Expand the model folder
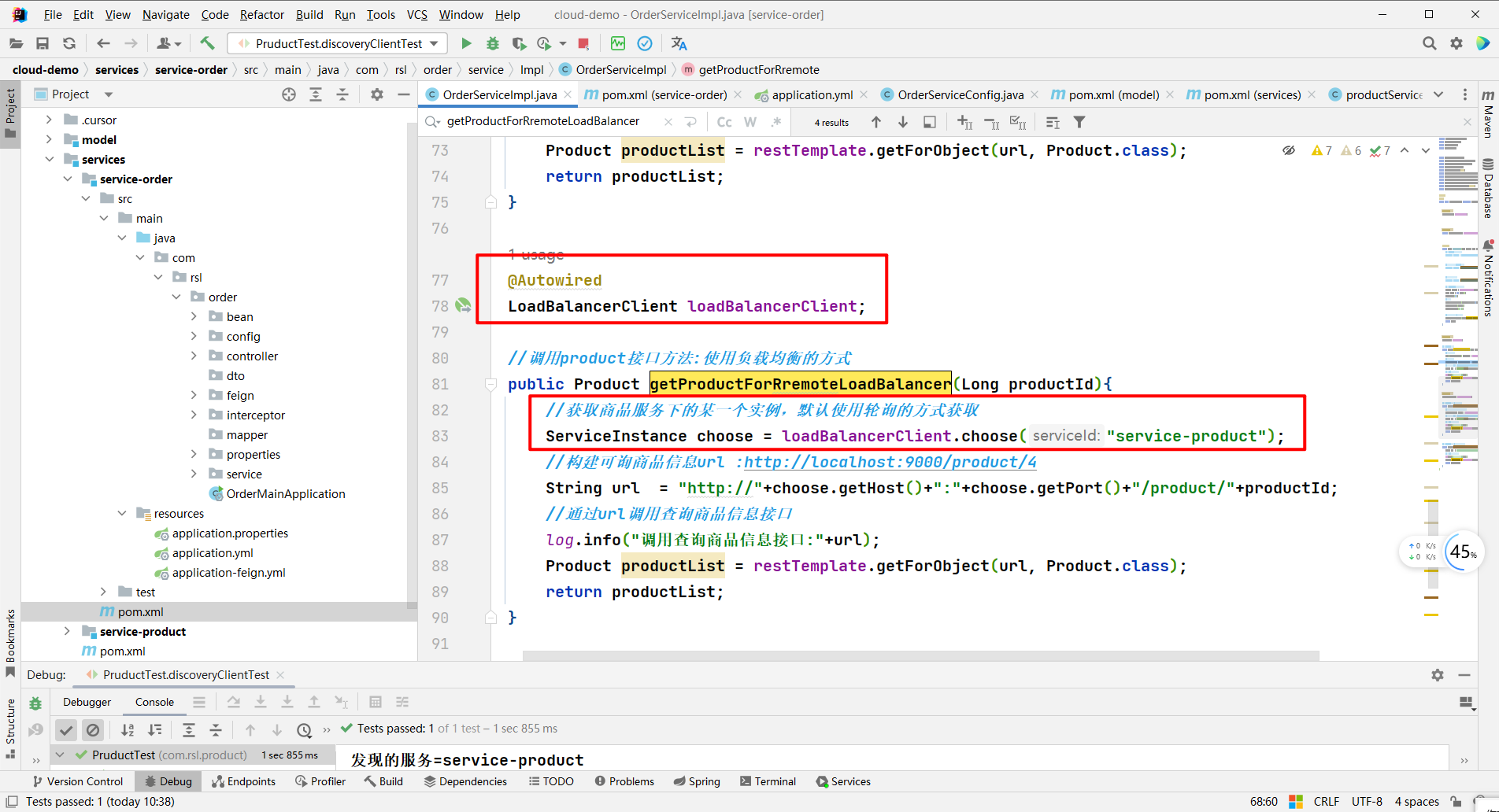This screenshot has height=812, width=1499. 49,140
